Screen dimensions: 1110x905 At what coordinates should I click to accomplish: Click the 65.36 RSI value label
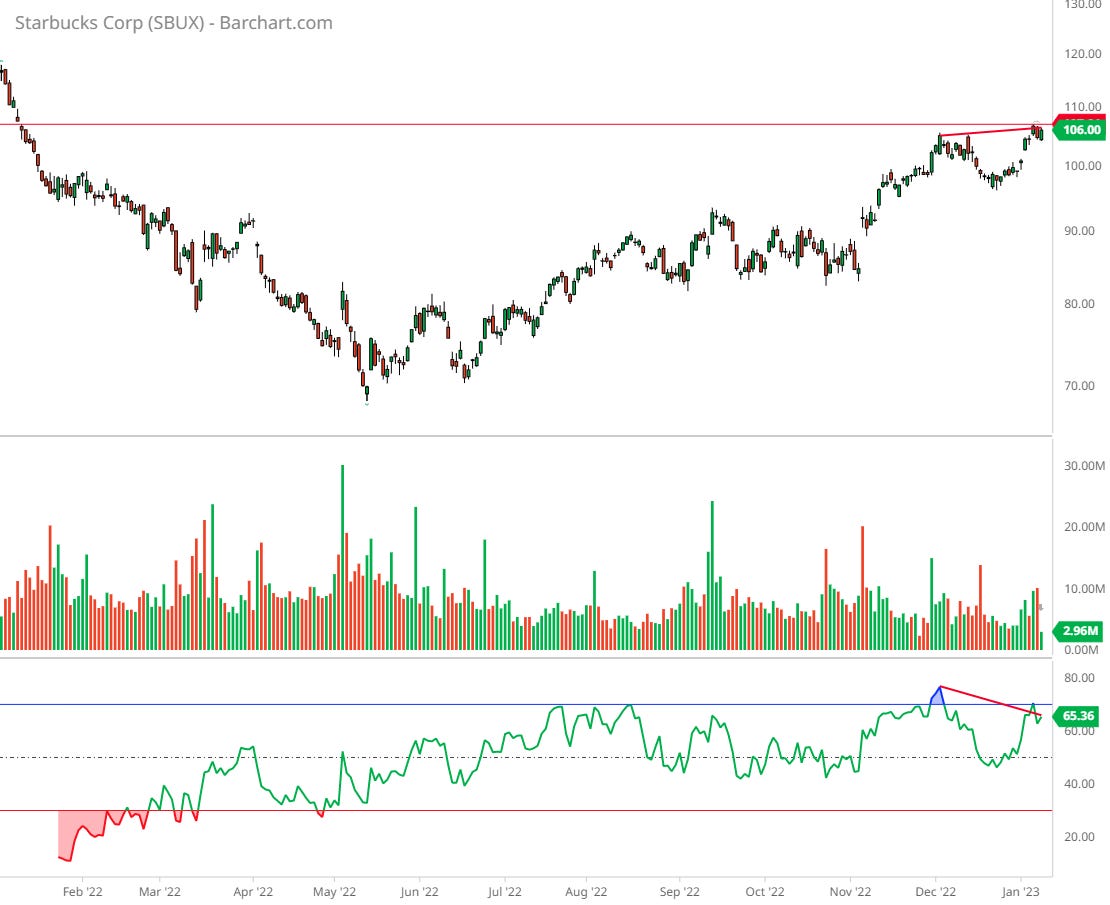coord(1078,716)
